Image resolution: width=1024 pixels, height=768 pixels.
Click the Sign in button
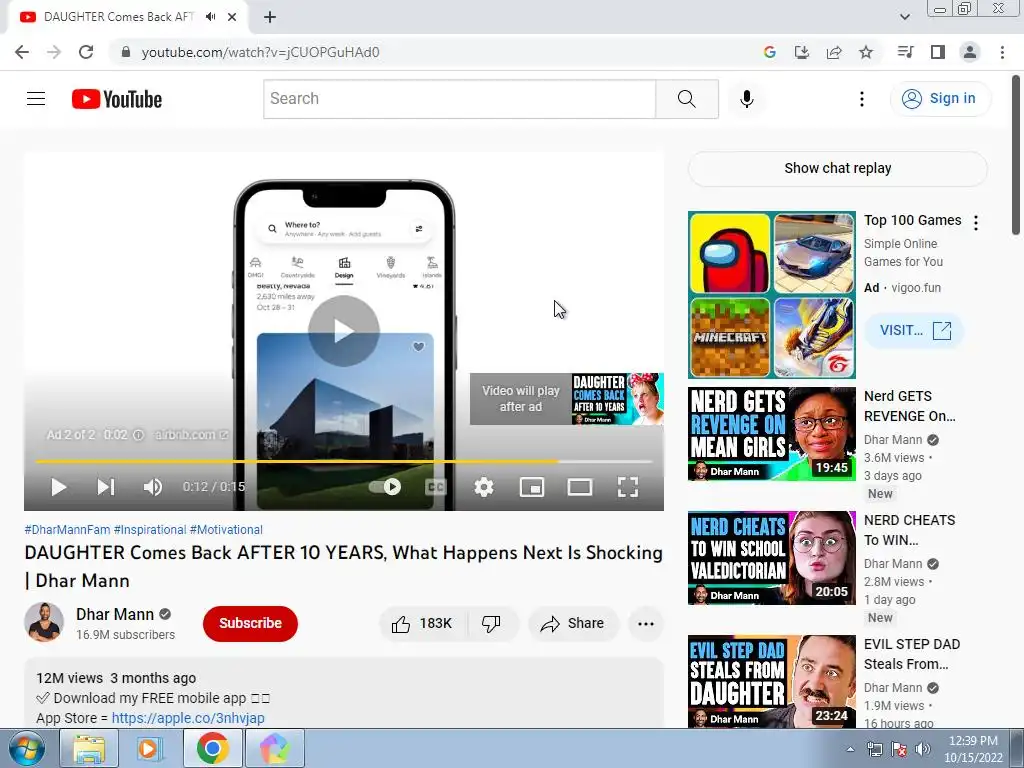coord(939,99)
